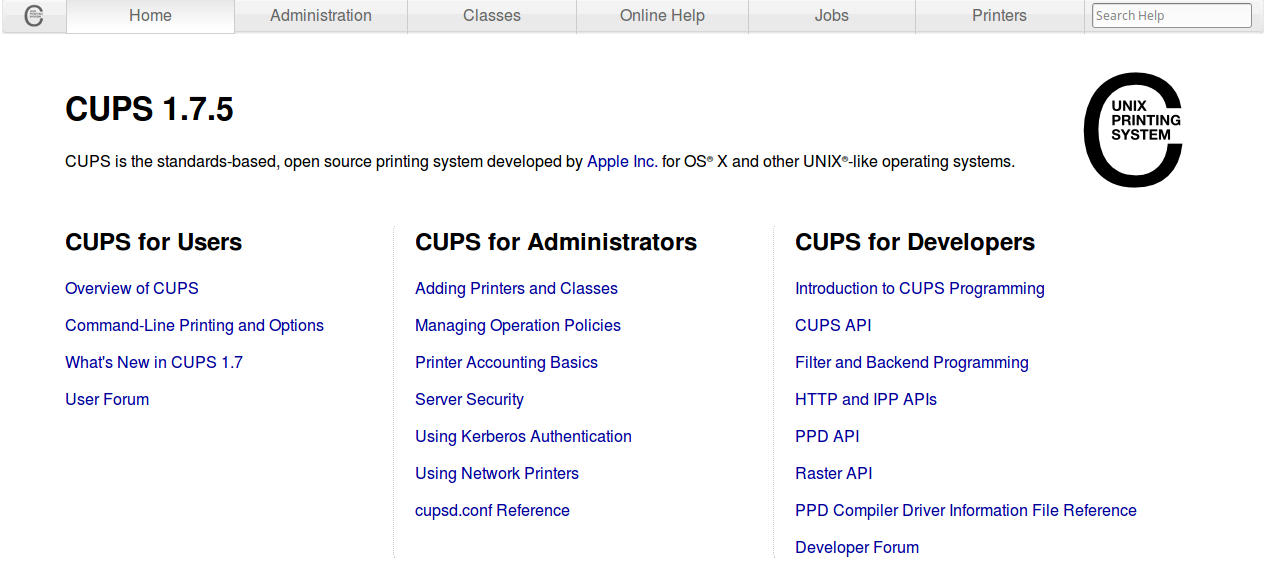Visit the Developer Forum link

pos(857,547)
